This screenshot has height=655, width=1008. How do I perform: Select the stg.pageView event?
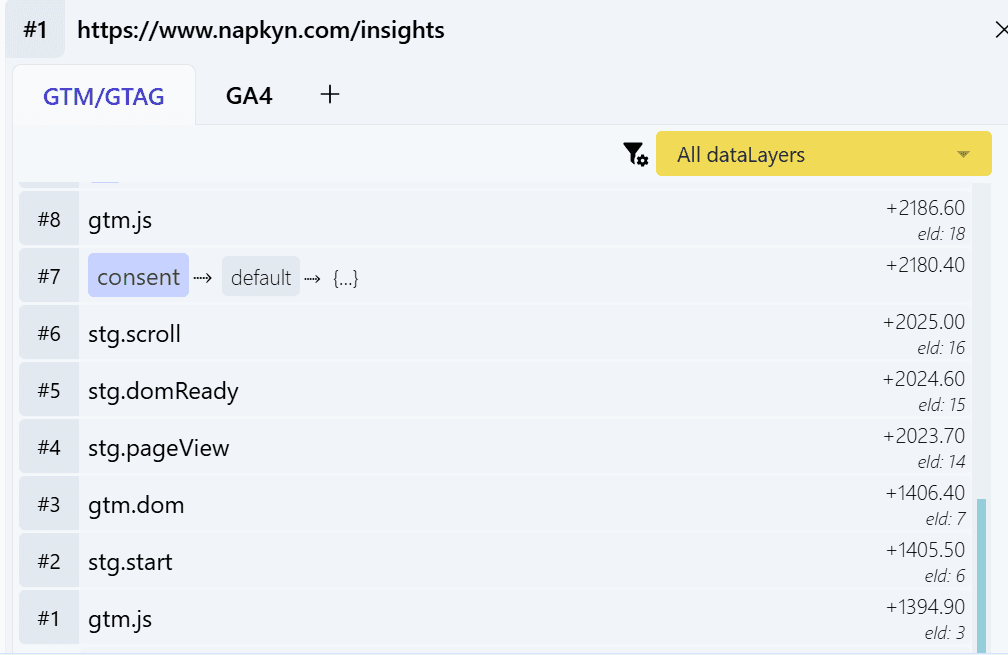(x=160, y=447)
